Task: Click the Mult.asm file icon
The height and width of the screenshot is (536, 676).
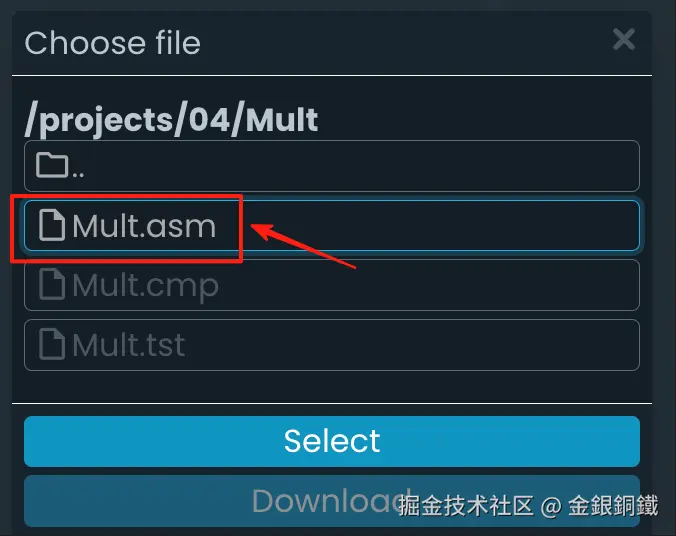Action: (x=52, y=225)
